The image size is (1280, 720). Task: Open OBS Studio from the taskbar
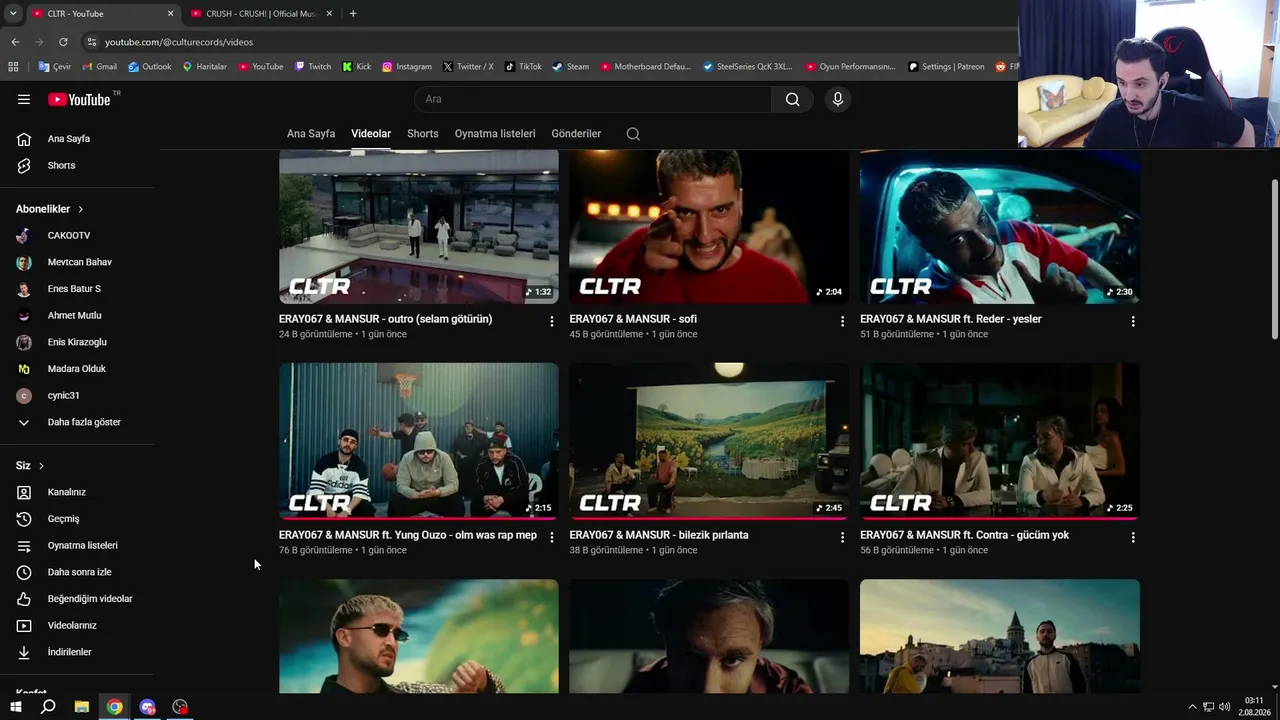click(x=180, y=707)
